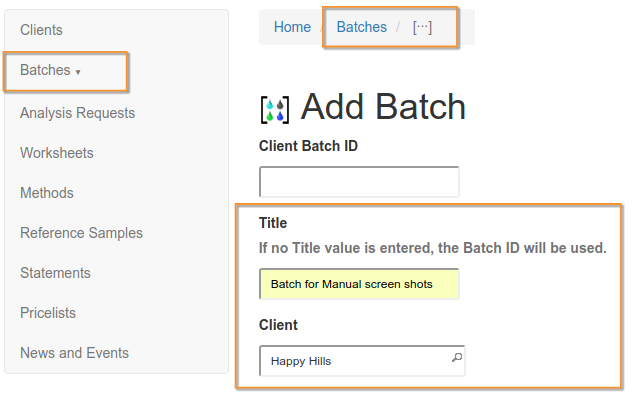This screenshot has width=638, height=396.
Task: Open Reference Samples in sidebar
Action: [x=81, y=233]
